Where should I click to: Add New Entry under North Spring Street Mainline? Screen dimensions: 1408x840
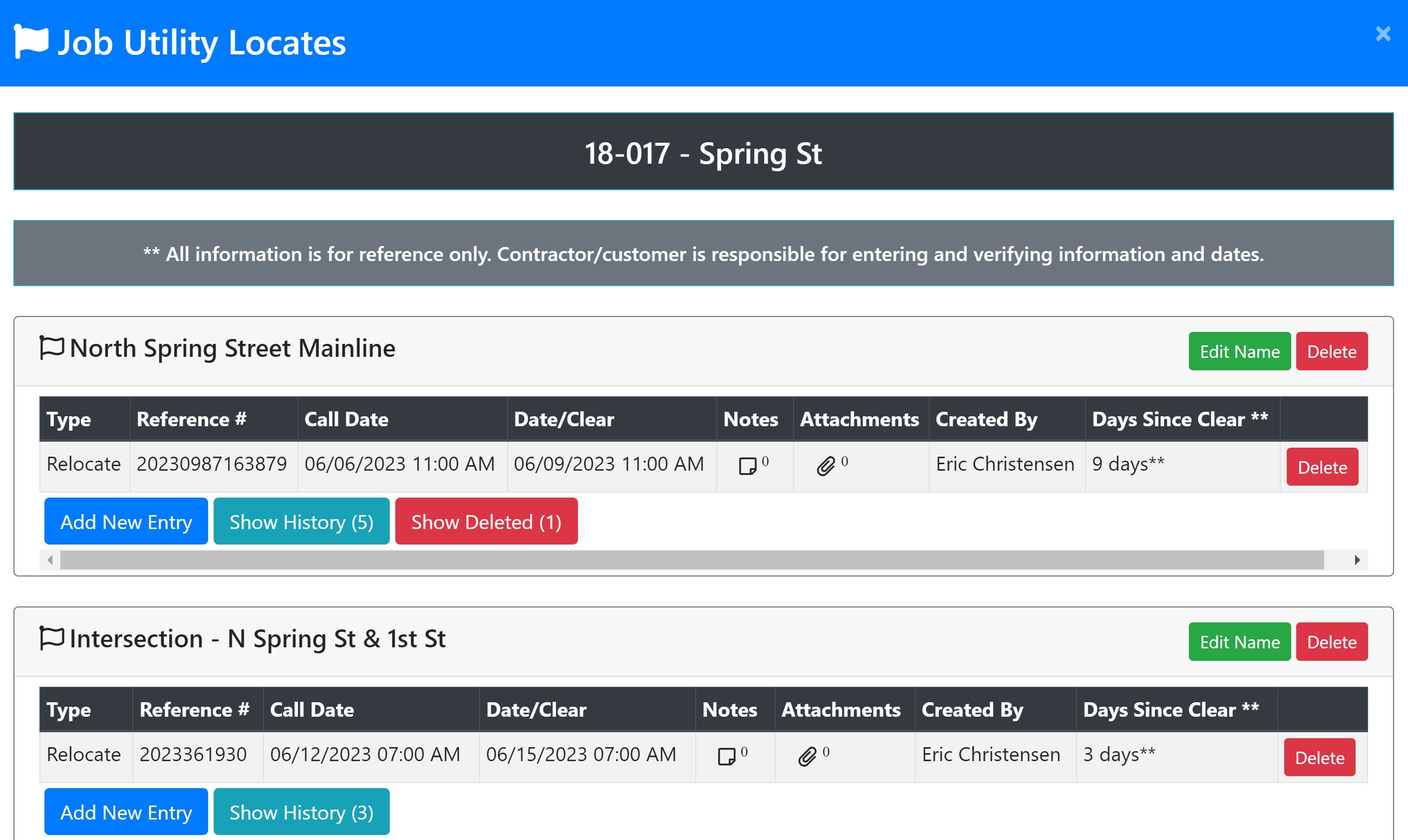(126, 522)
